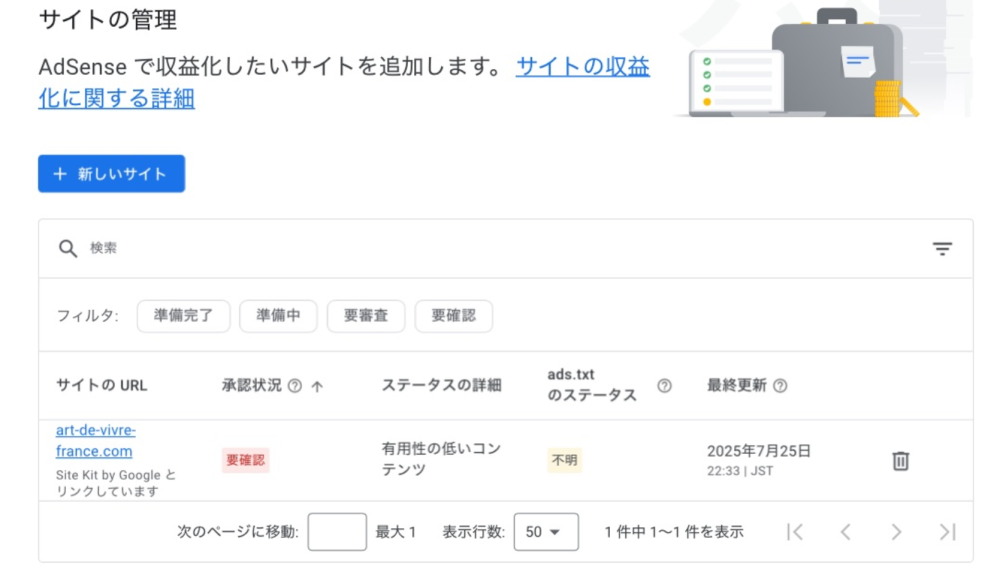
Task: Click help icon for ads.txt status
Action: 664,386
